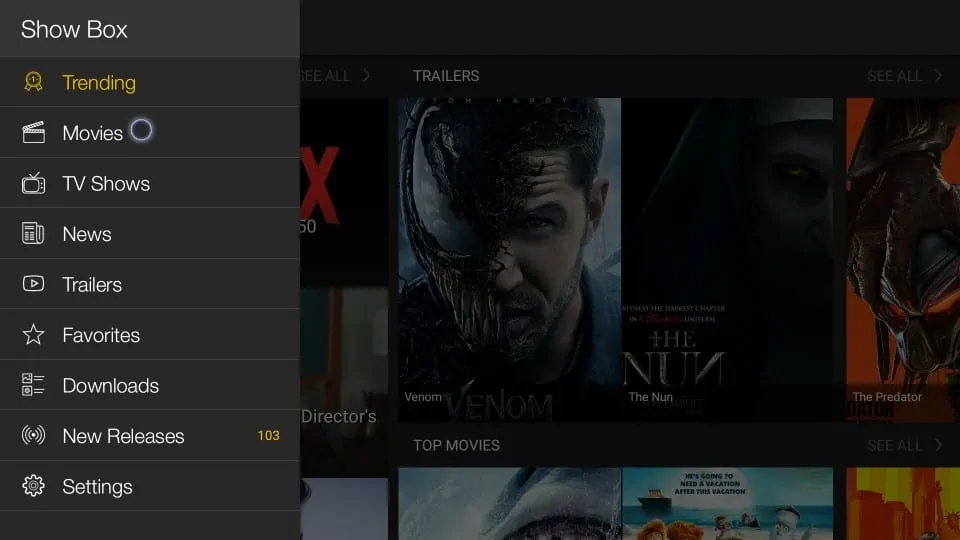The width and height of the screenshot is (960, 540).
Task: Select Trailers in the side menu
Action: 150,284
